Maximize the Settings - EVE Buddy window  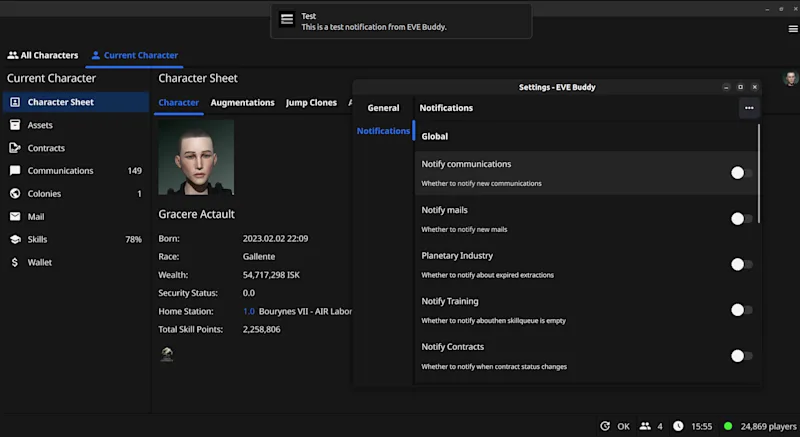740,87
